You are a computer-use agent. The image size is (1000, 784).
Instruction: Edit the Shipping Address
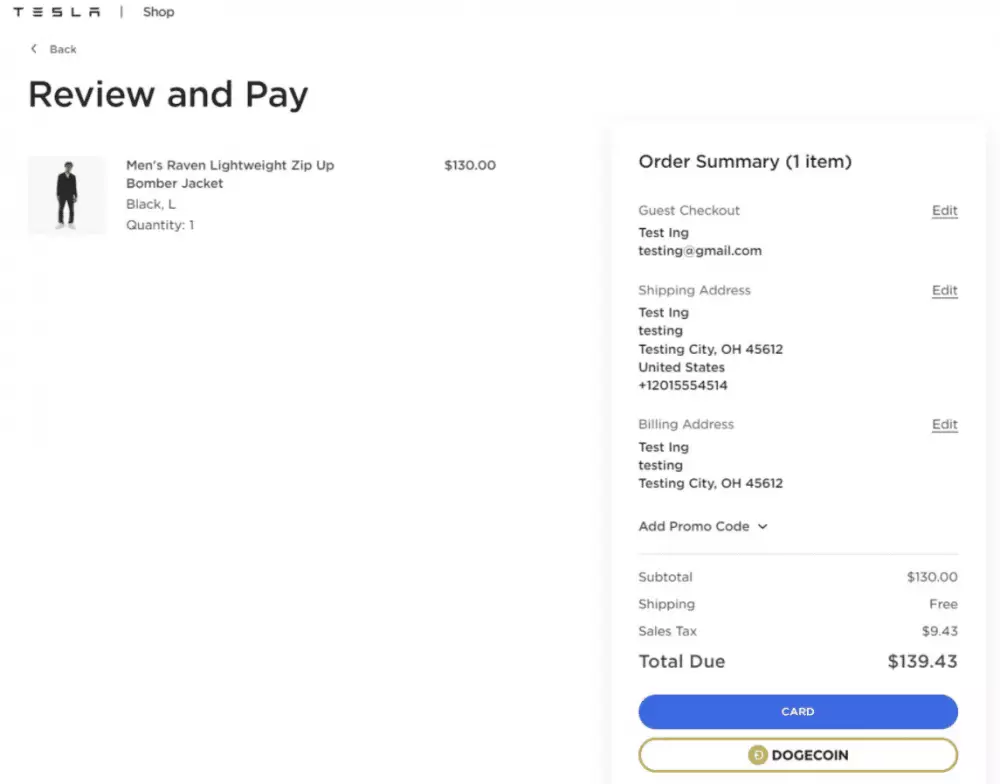(944, 291)
